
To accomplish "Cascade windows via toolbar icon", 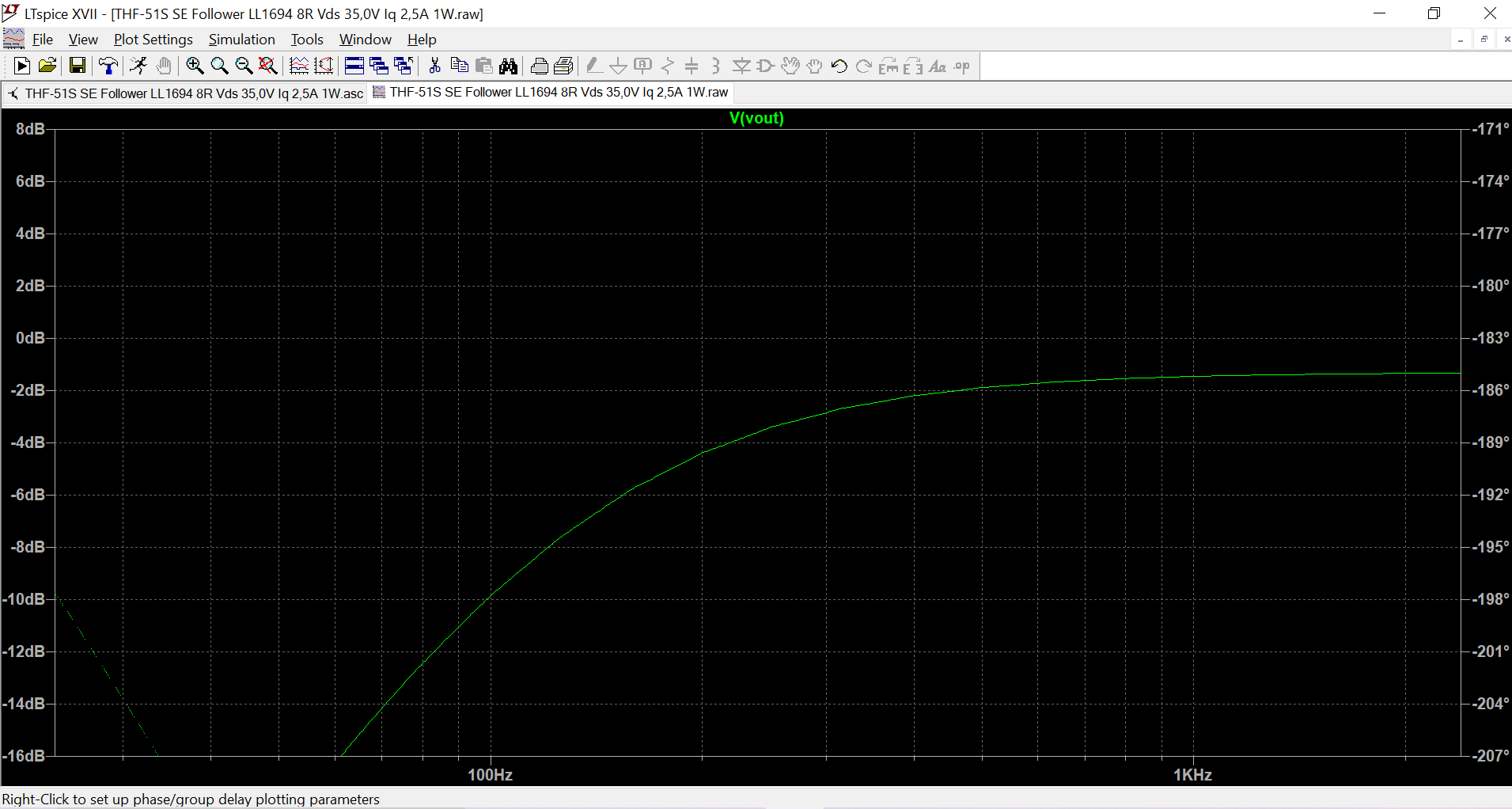I will point(379,66).
